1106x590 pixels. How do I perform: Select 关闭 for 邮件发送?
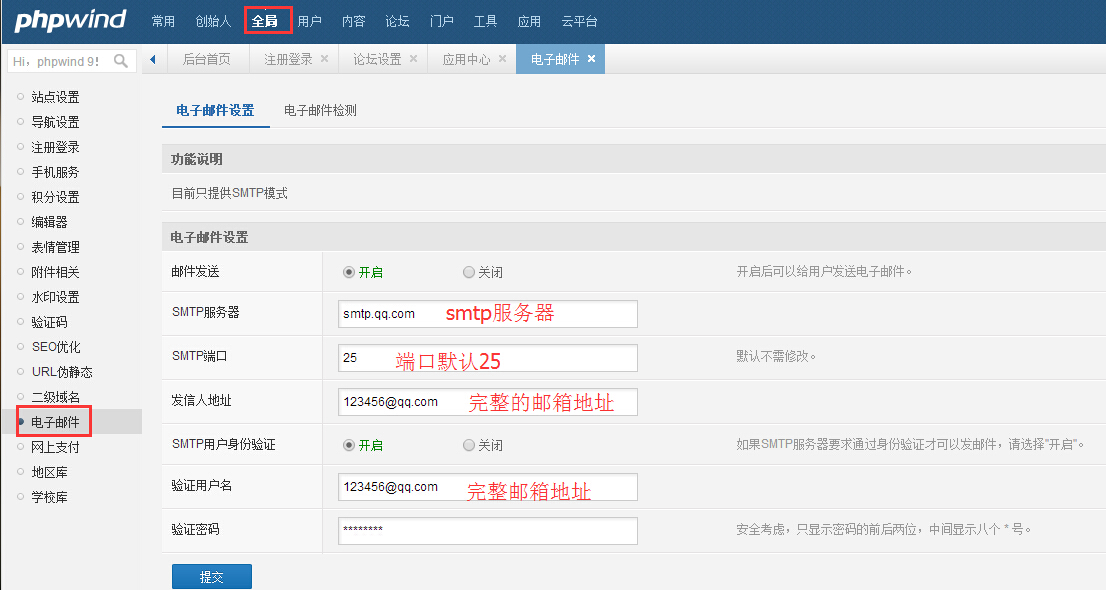point(469,272)
